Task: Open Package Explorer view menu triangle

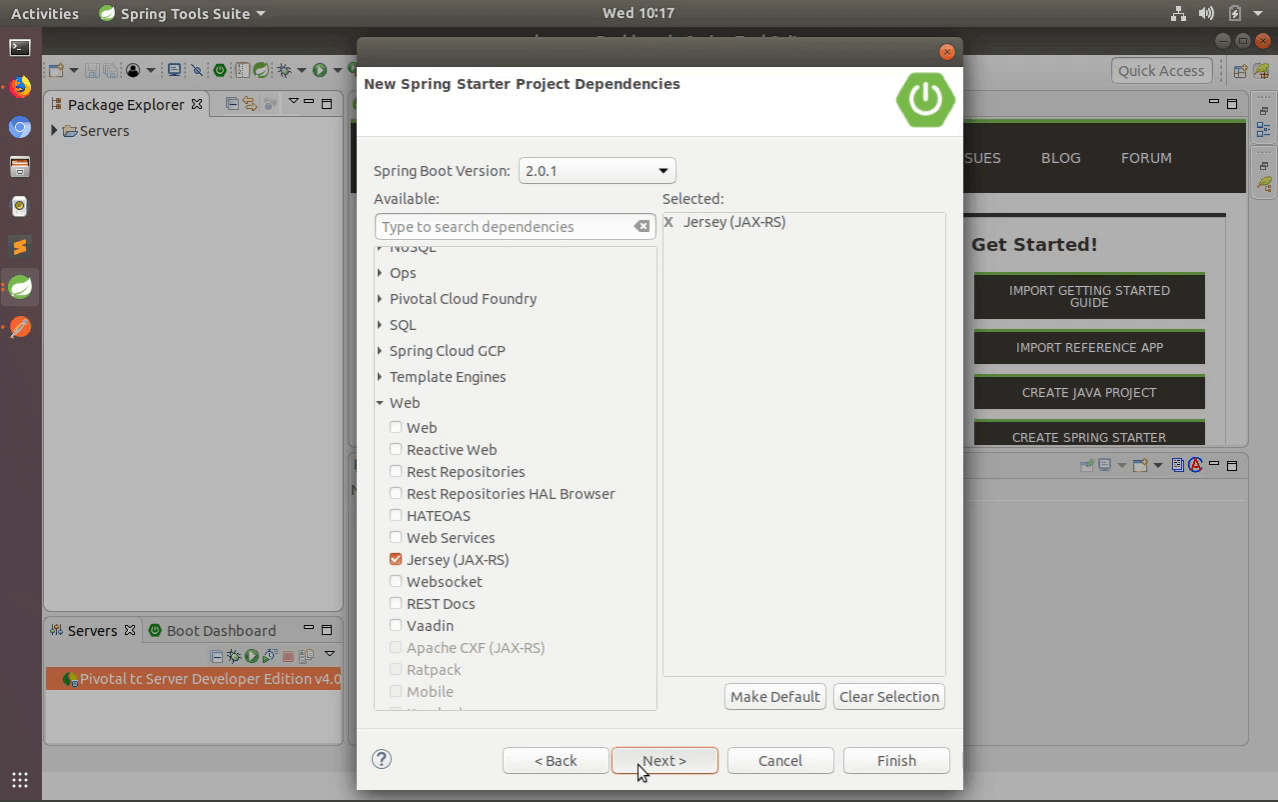Action: coord(293,101)
